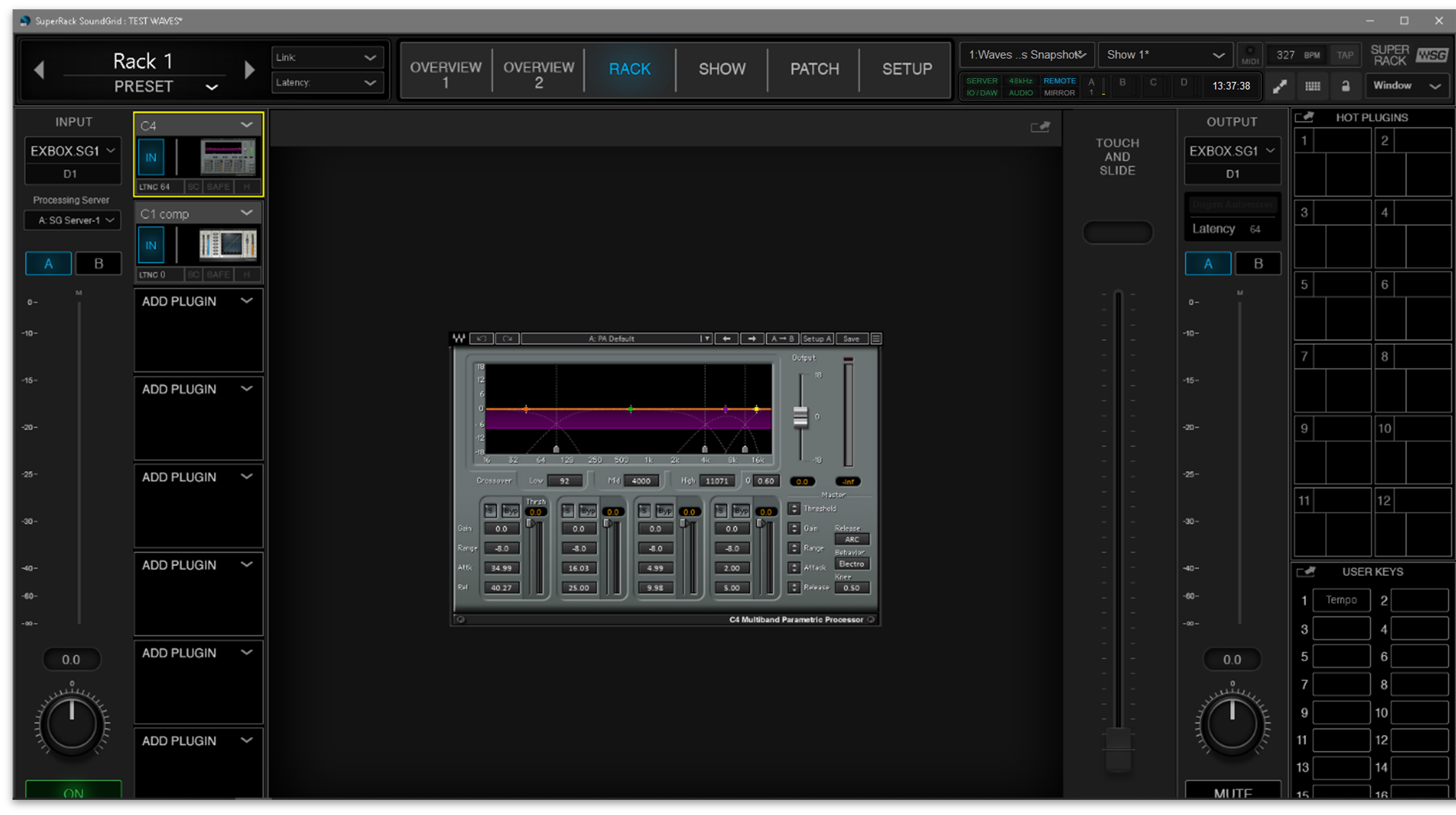Expand the C4 plugin slot menu chevron
1456x815 pixels.
246,125
